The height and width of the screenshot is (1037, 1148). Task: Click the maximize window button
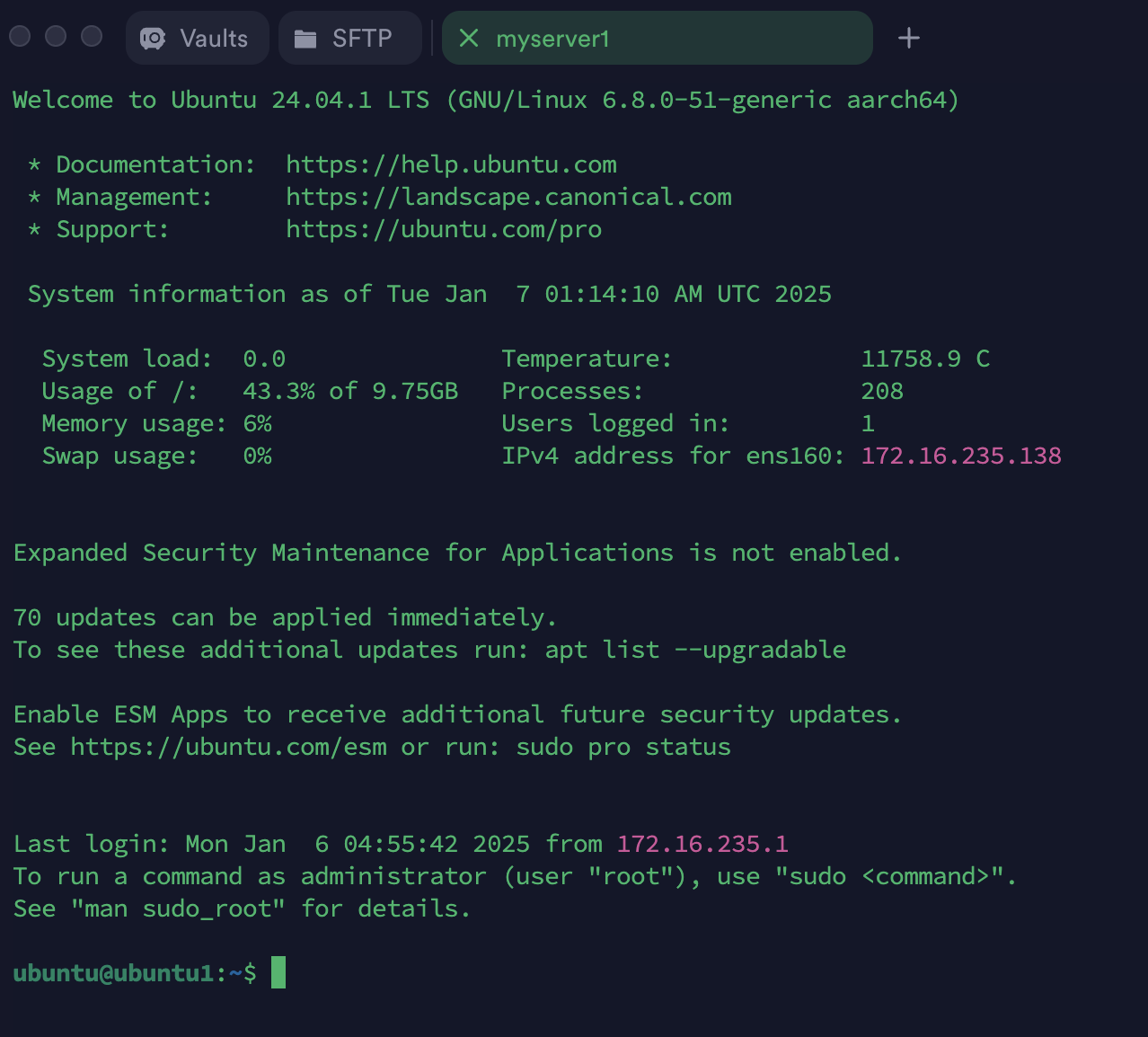click(x=92, y=36)
